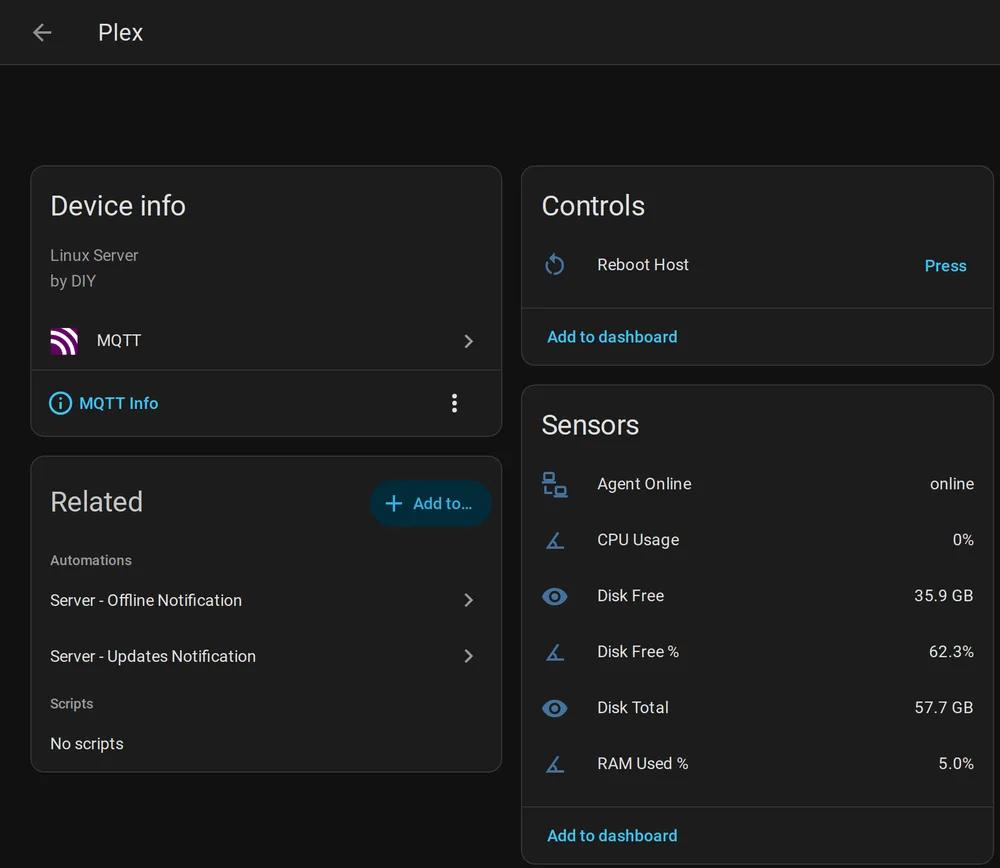Expand the MQTT integration chevron
The height and width of the screenshot is (868, 1000).
click(x=469, y=341)
